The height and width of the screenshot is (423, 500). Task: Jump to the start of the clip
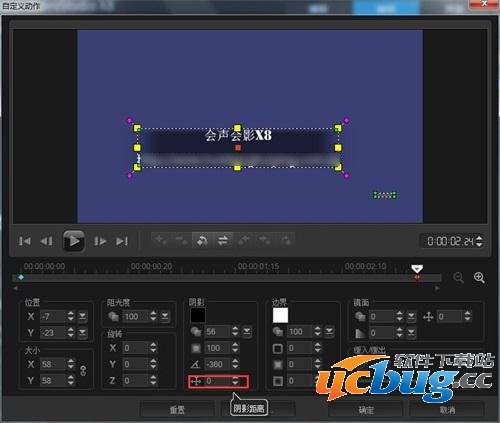(x=24, y=241)
